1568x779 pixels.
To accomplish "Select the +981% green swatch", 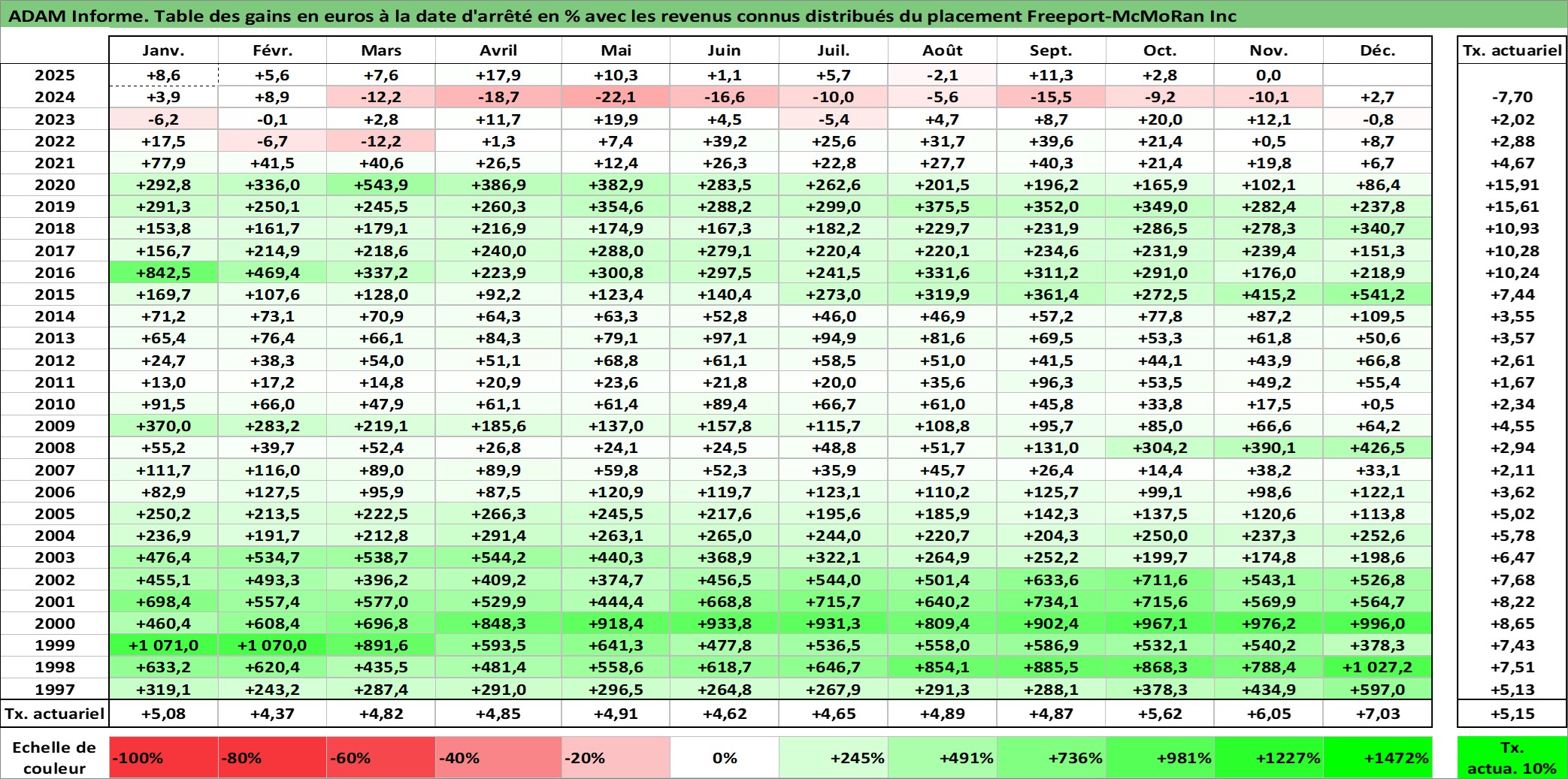I will 1160,757.
